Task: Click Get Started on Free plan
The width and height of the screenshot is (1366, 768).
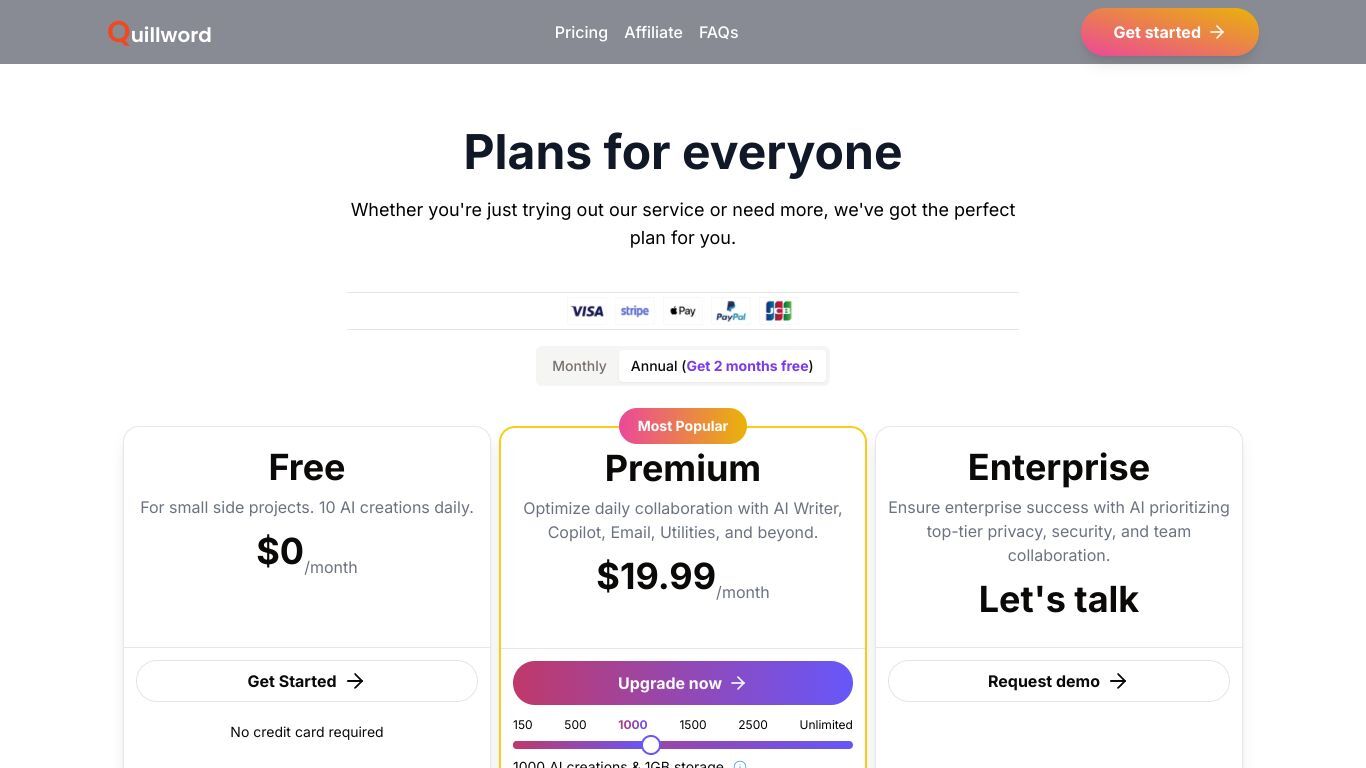Action: pos(307,681)
